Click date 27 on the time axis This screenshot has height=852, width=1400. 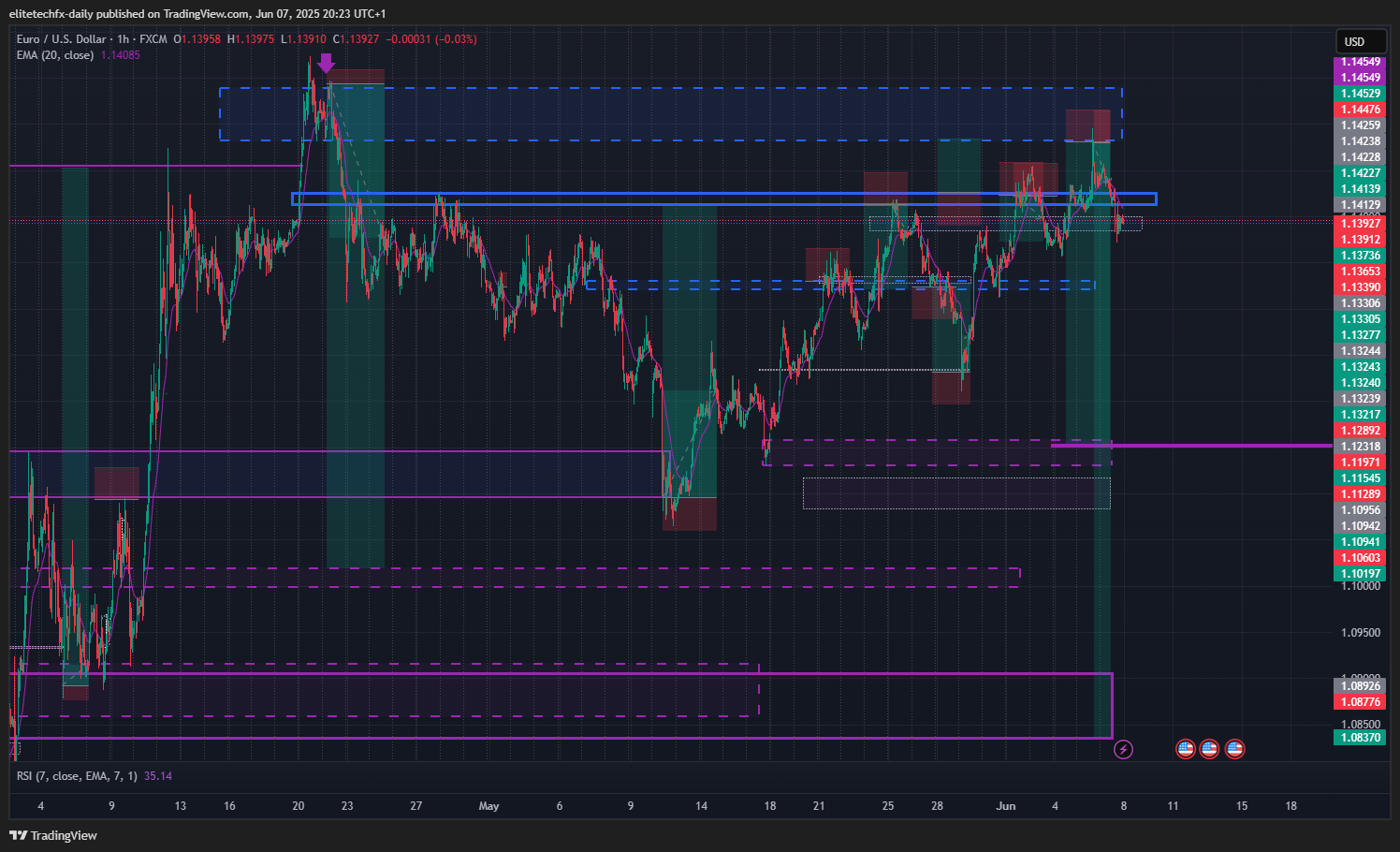coord(416,806)
